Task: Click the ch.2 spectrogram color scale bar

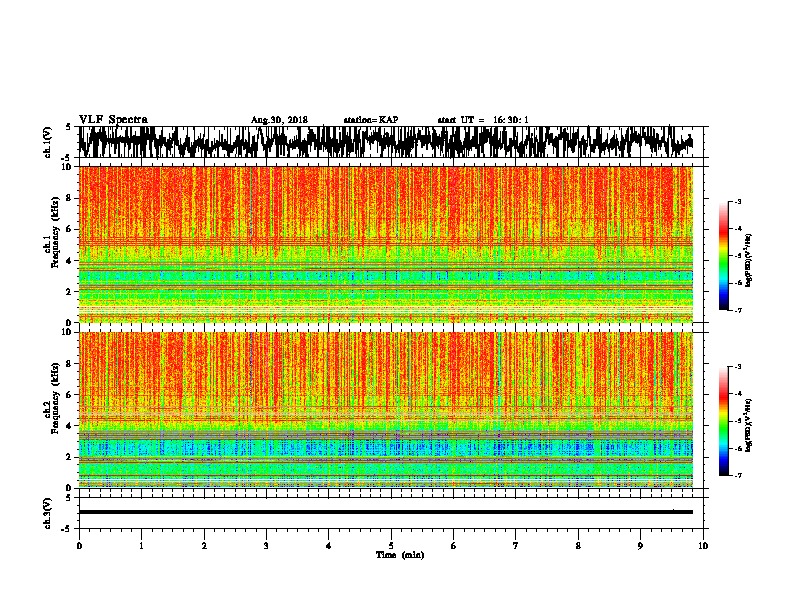Action: click(723, 421)
